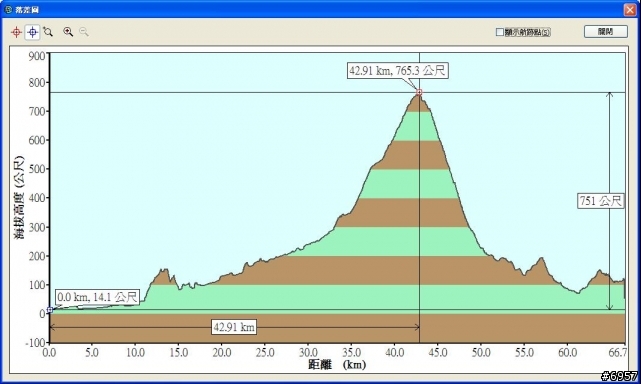Click the '42.91 km' distance label
This screenshot has height=384, width=641.
tap(234, 327)
